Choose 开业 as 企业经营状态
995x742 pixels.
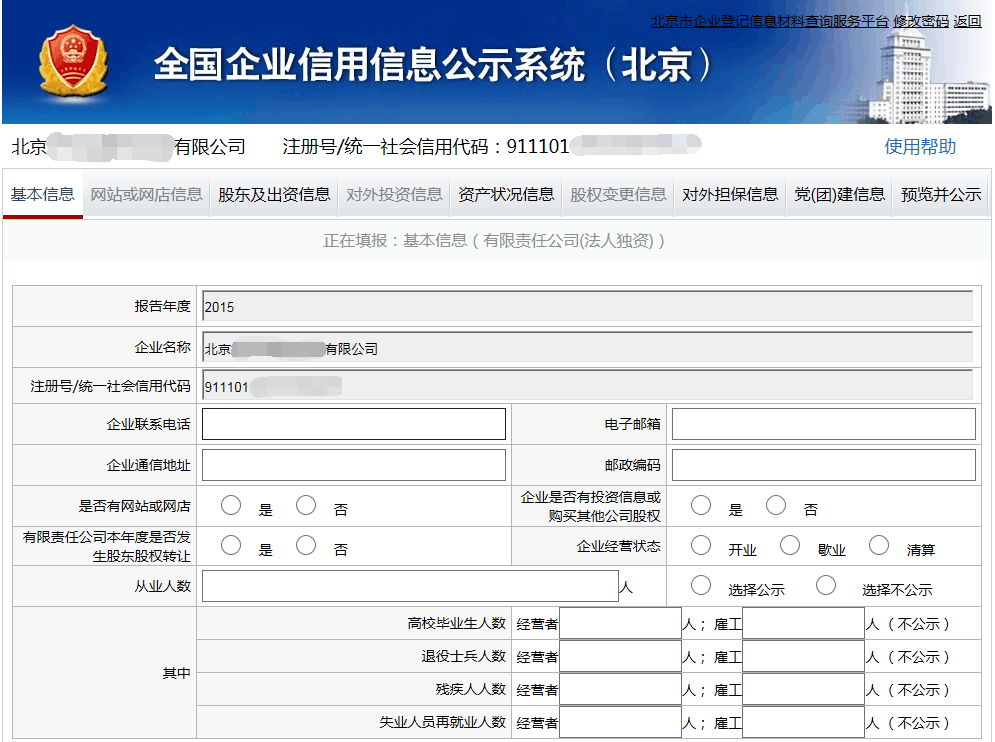[701, 546]
